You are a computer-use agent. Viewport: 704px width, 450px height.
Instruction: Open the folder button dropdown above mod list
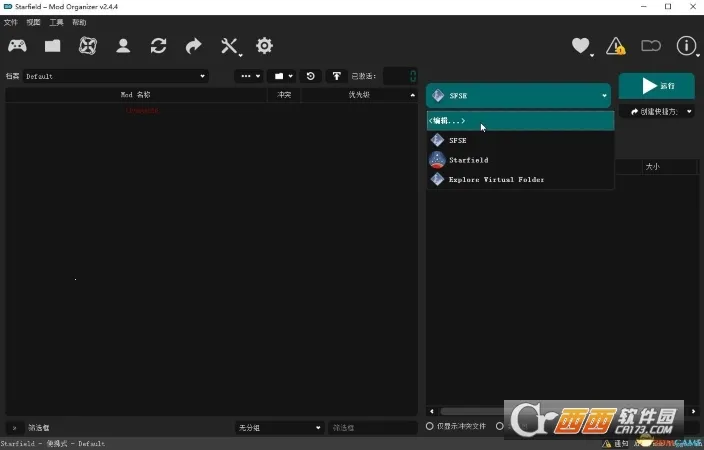click(x=283, y=76)
